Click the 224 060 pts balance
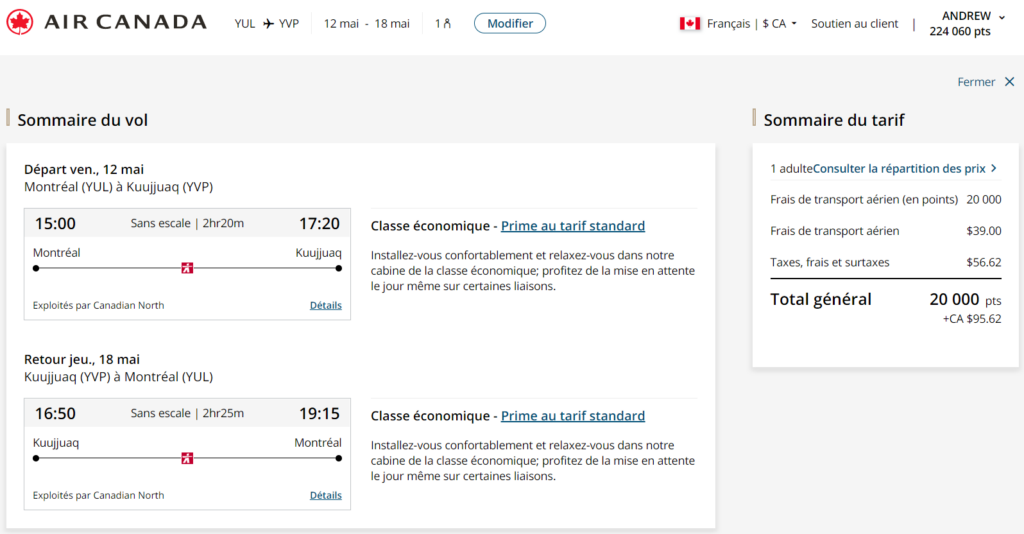Screen dimensions: 1024x534 click(959, 31)
